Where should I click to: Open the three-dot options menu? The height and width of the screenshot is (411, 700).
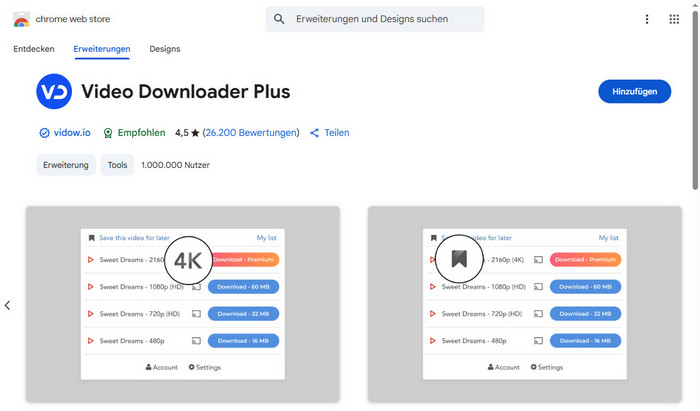point(646,19)
